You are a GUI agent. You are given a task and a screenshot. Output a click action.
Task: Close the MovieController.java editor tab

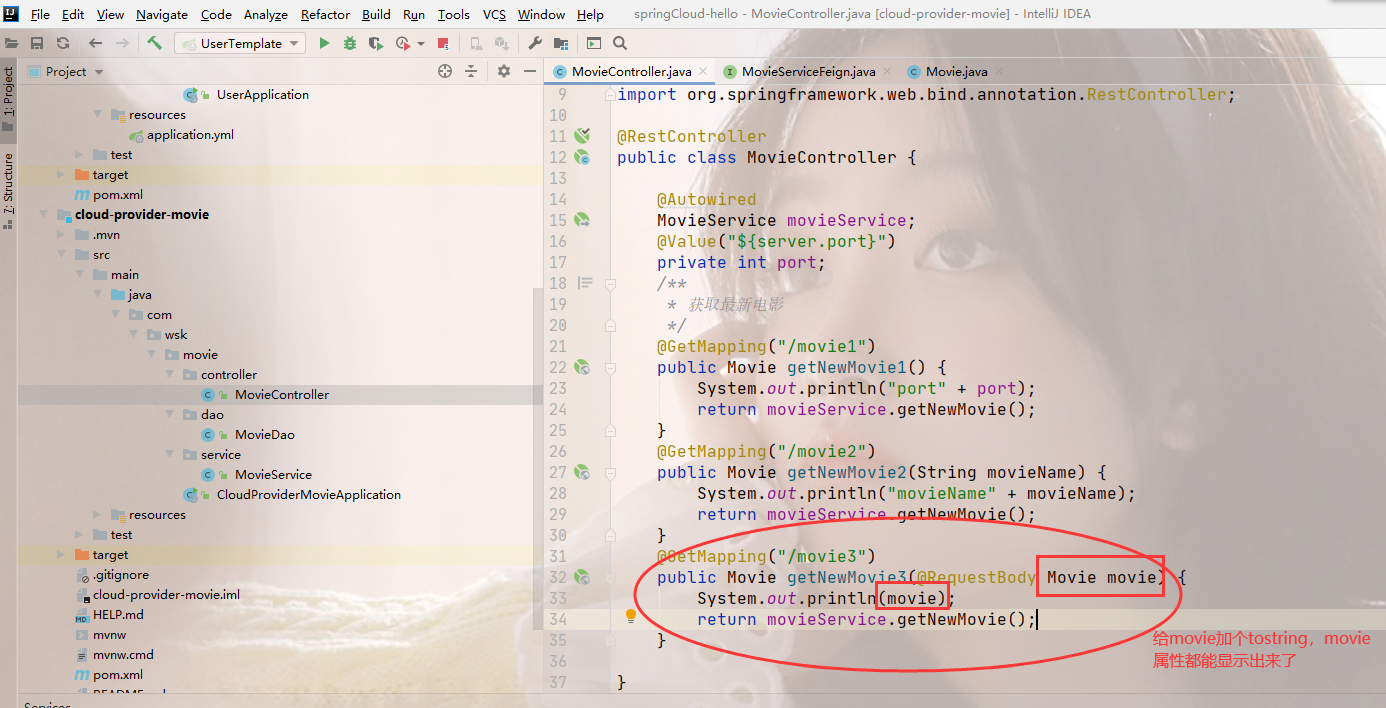click(703, 71)
